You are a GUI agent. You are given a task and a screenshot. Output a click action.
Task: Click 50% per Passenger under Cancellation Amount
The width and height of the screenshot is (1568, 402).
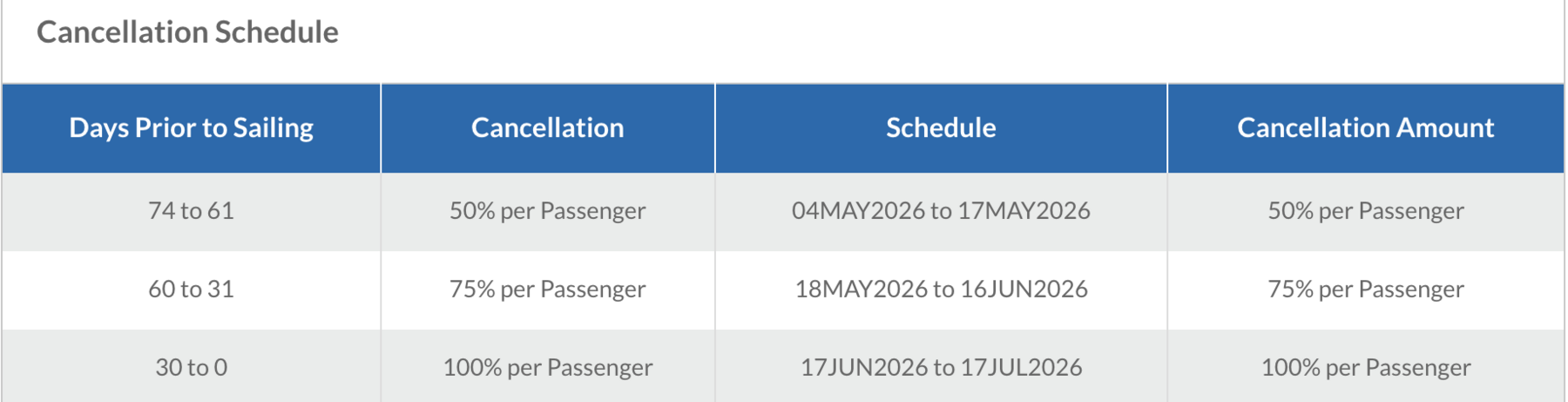point(1365,211)
